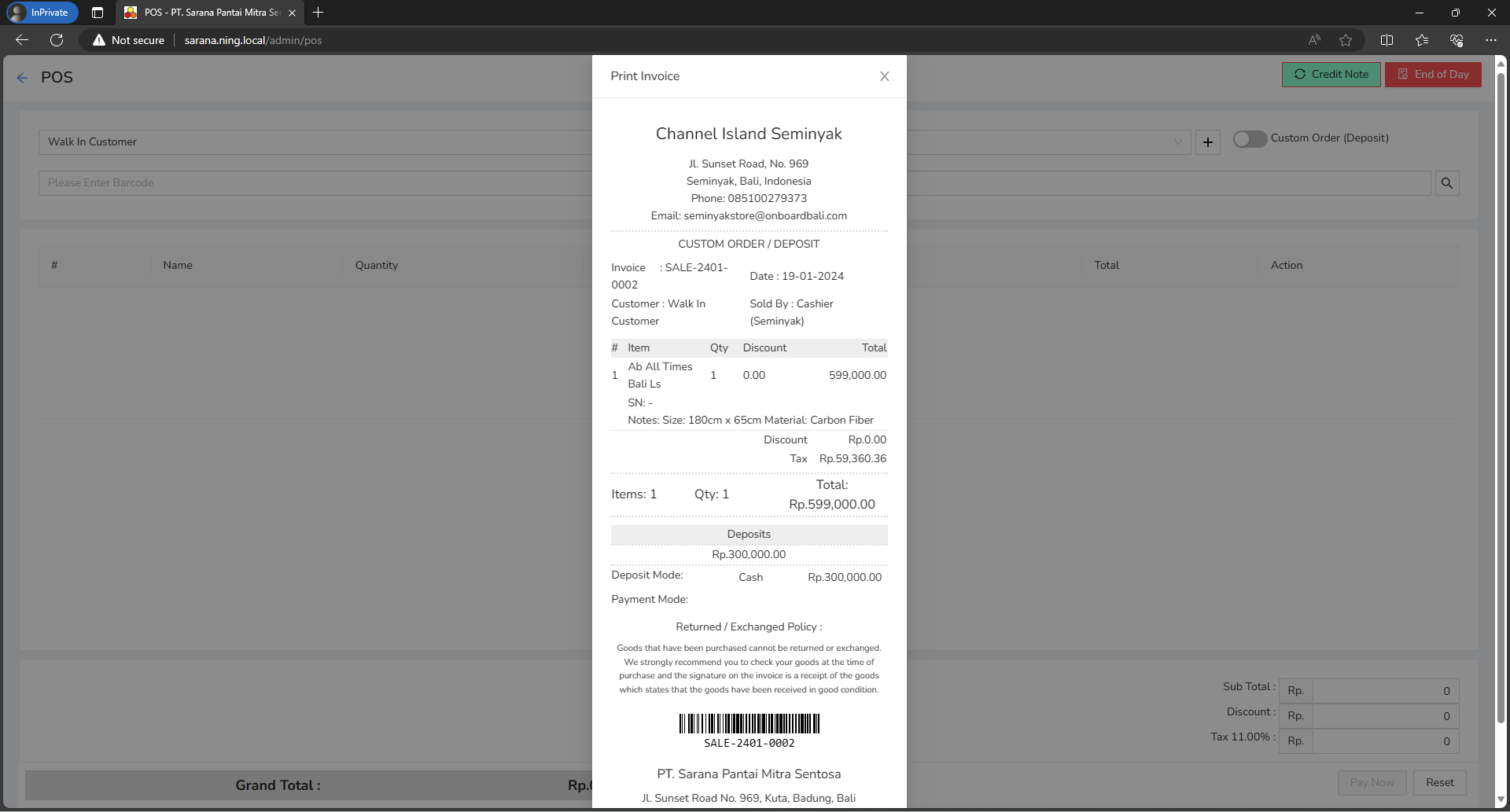The height and width of the screenshot is (812, 1510).
Task: Click the Channel Island Seminyak heading
Action: coord(749,134)
